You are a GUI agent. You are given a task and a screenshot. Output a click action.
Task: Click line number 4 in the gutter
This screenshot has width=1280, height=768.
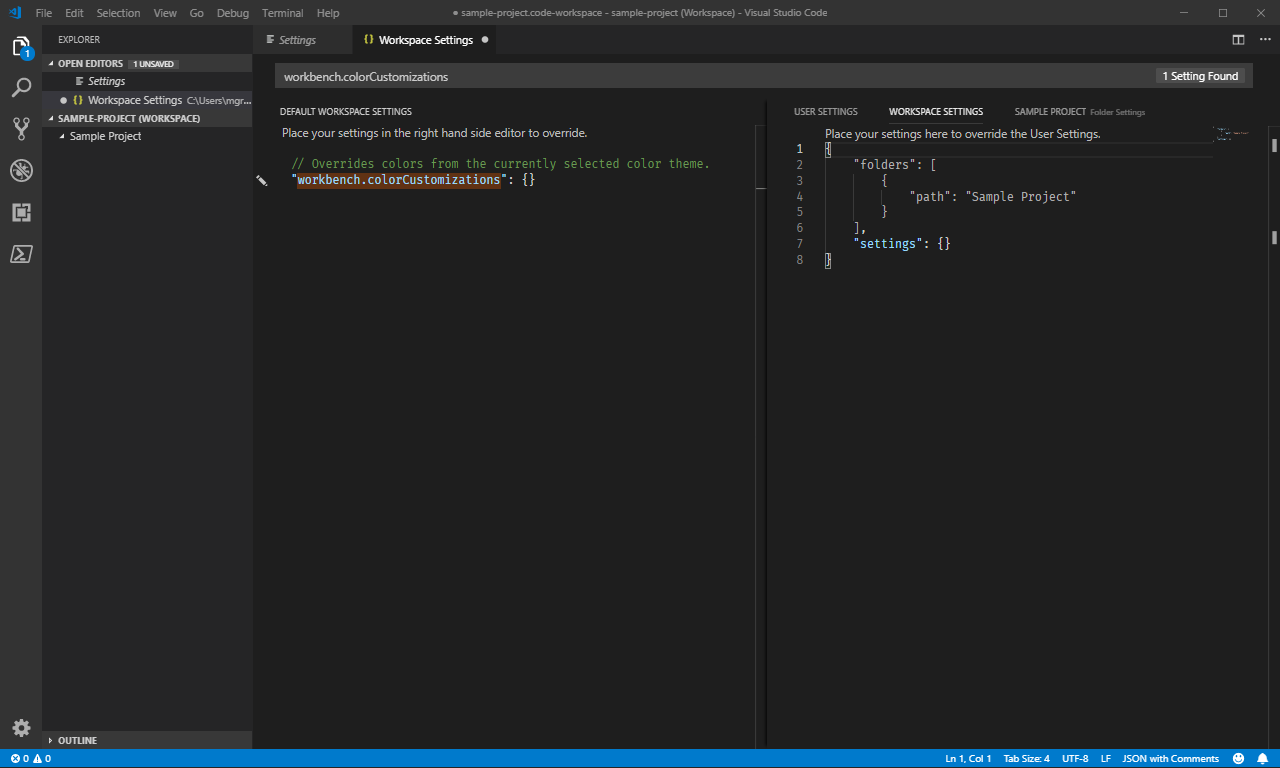(799, 196)
